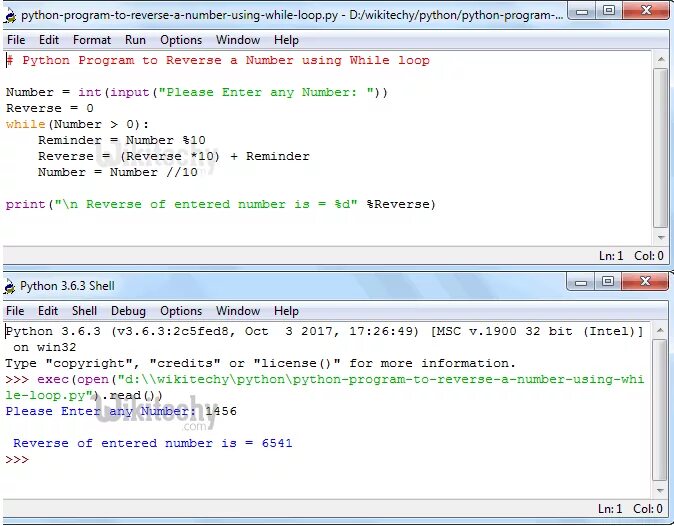674x526 pixels.
Task: Click the 'Python 3.6.3 Shell' window title
Action: coord(67,286)
